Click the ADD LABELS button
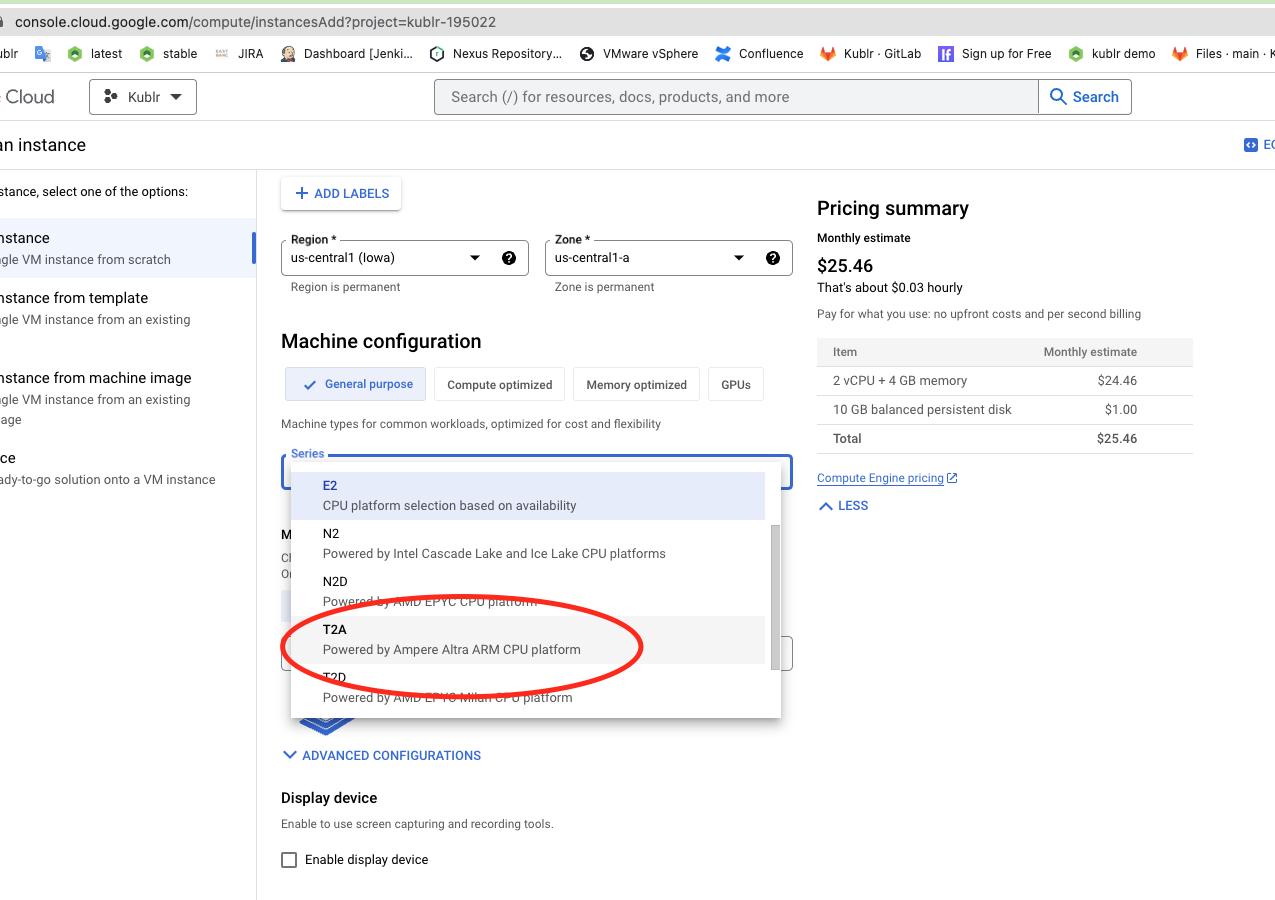1275x900 pixels. click(x=341, y=193)
